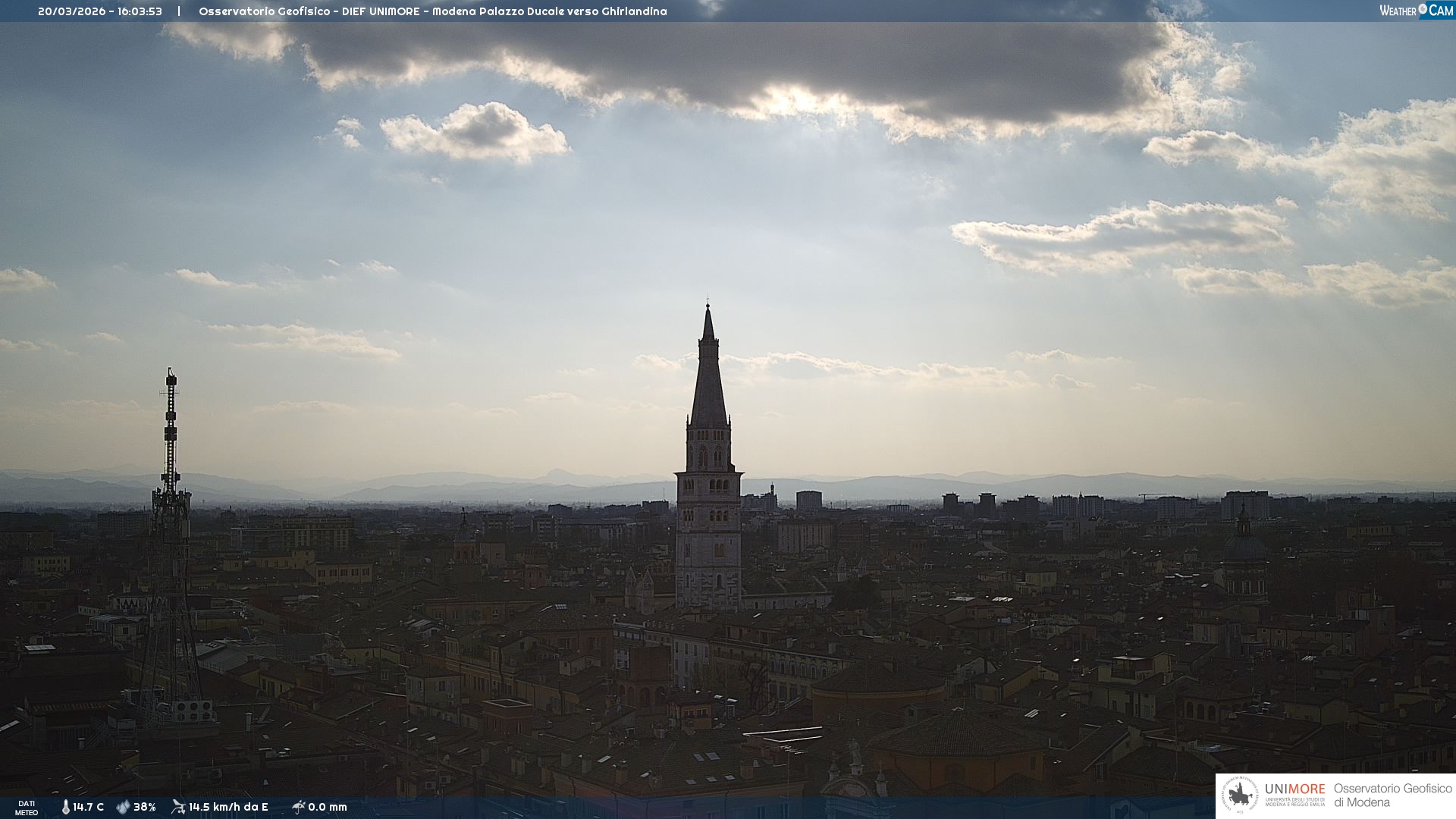Click the 0.0 mm rainfall value
The height and width of the screenshot is (819, 1456).
tap(328, 807)
